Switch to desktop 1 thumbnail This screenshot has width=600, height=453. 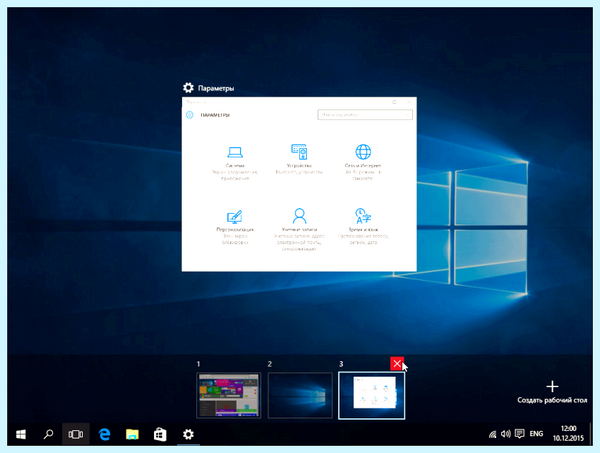coord(229,395)
